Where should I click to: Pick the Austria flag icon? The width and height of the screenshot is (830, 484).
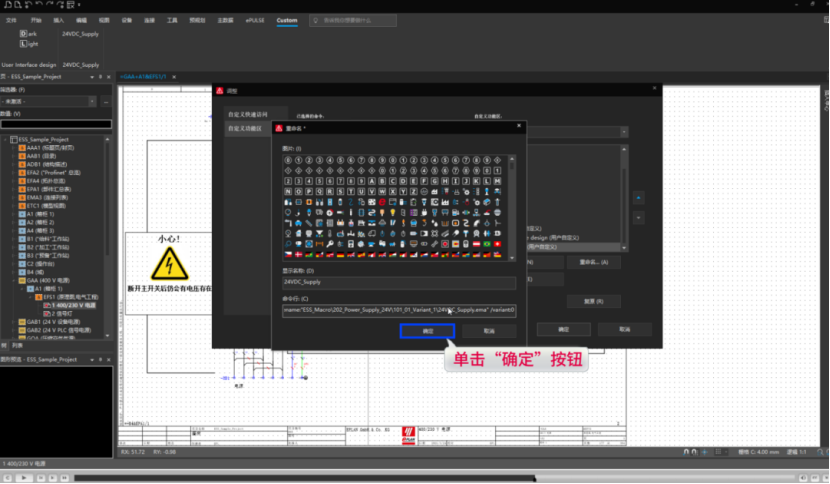(476, 244)
